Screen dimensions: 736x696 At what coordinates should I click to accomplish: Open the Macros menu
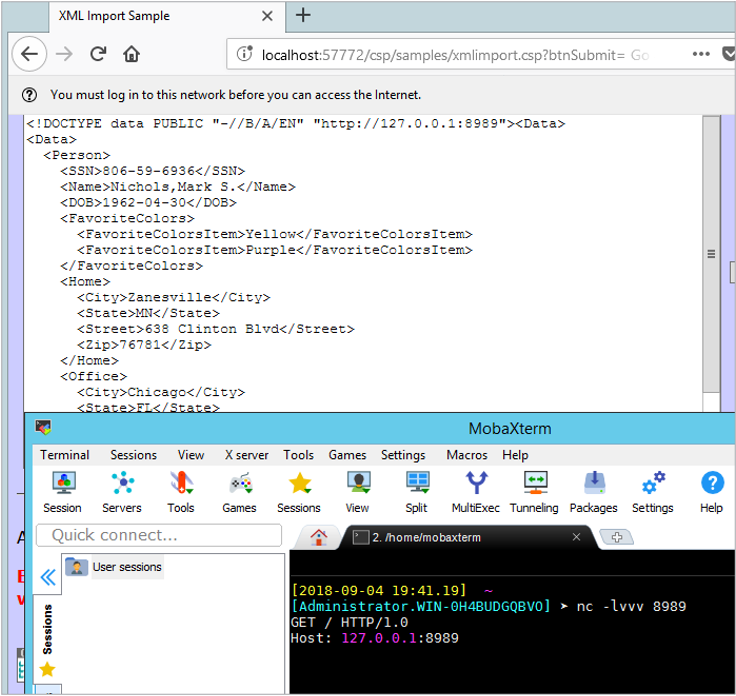pyautogui.click(x=467, y=455)
